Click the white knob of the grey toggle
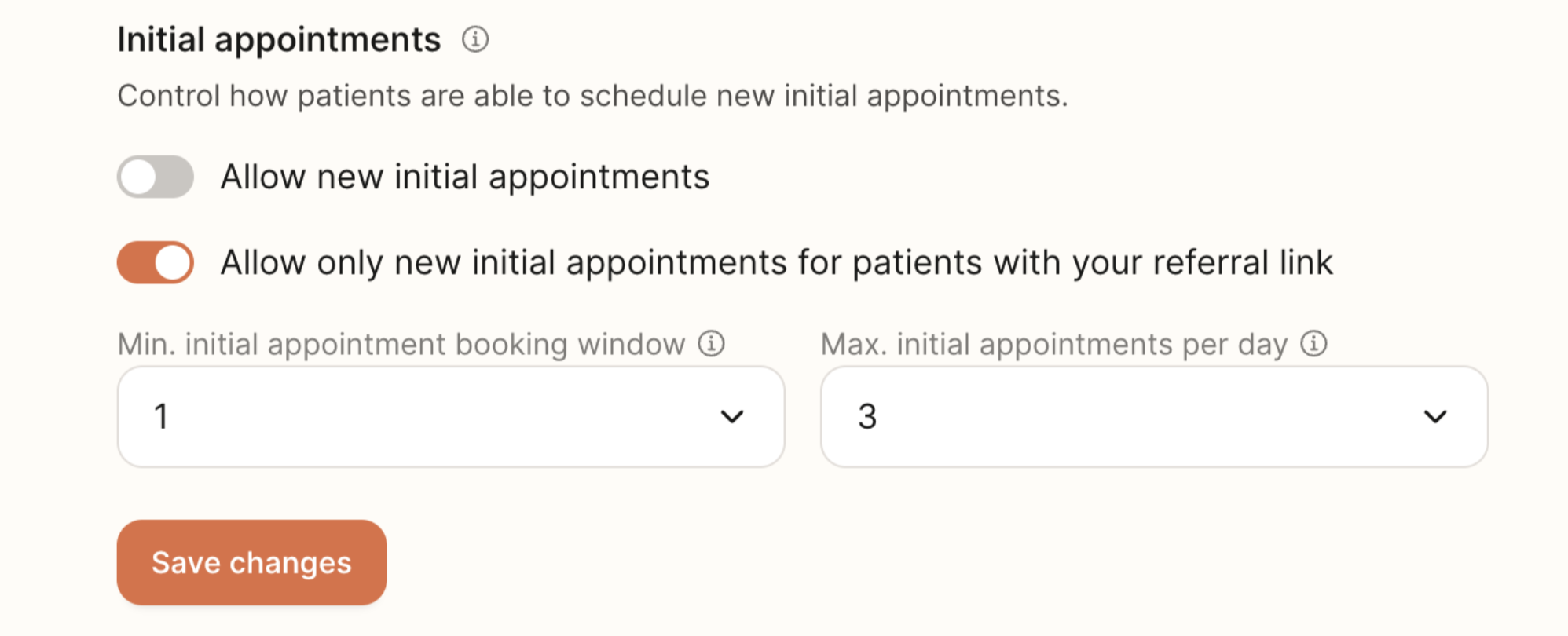Image resolution: width=1568 pixels, height=636 pixels. click(139, 177)
